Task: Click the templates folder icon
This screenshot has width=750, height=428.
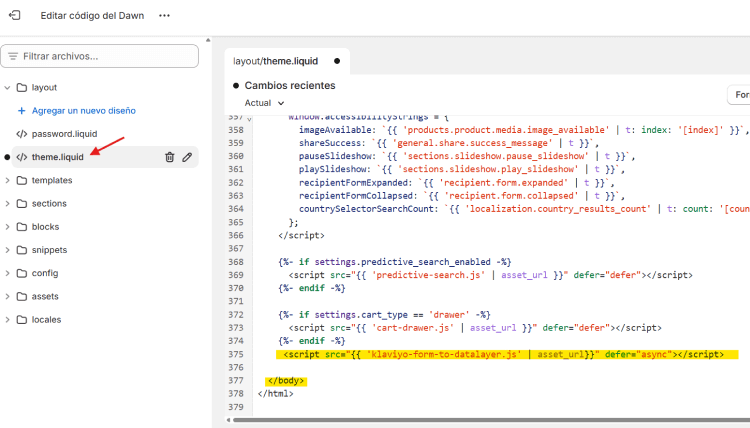Action: [22, 180]
